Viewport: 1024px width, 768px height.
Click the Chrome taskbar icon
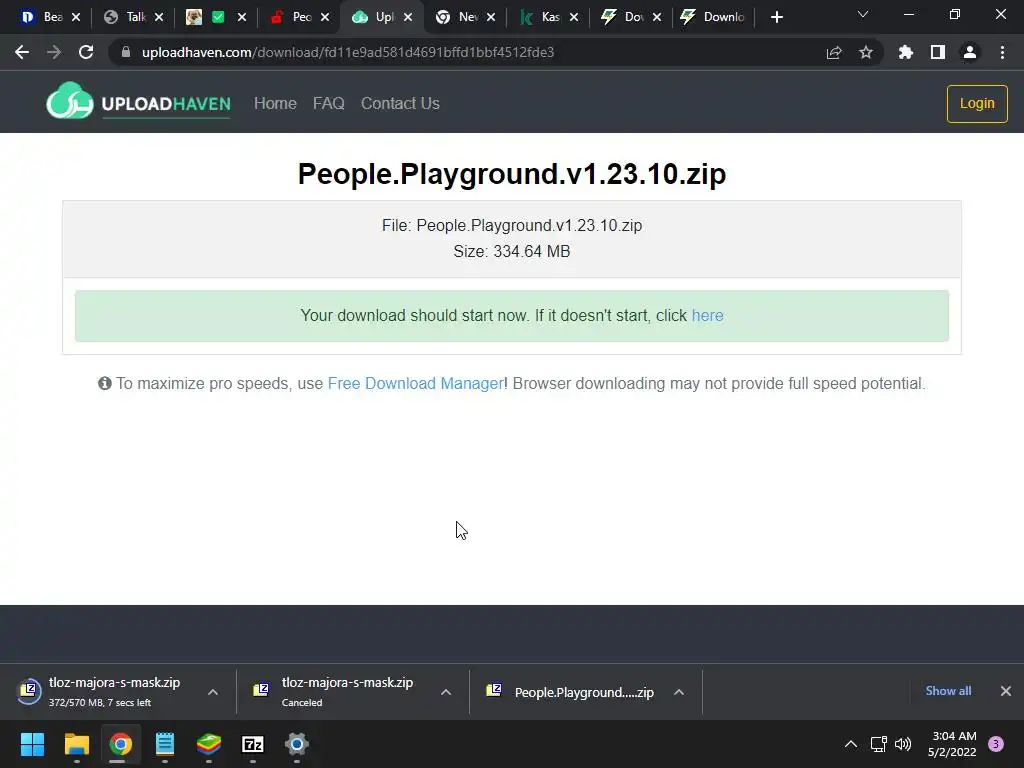tap(121, 744)
